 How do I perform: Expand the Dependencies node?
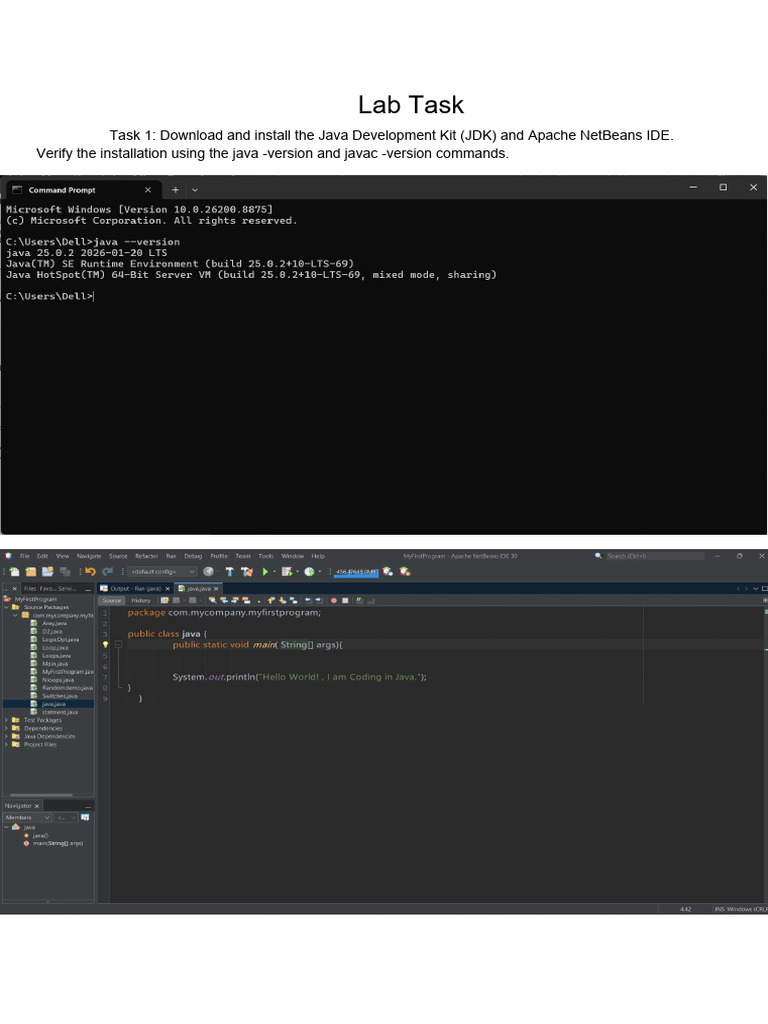pos(7,728)
